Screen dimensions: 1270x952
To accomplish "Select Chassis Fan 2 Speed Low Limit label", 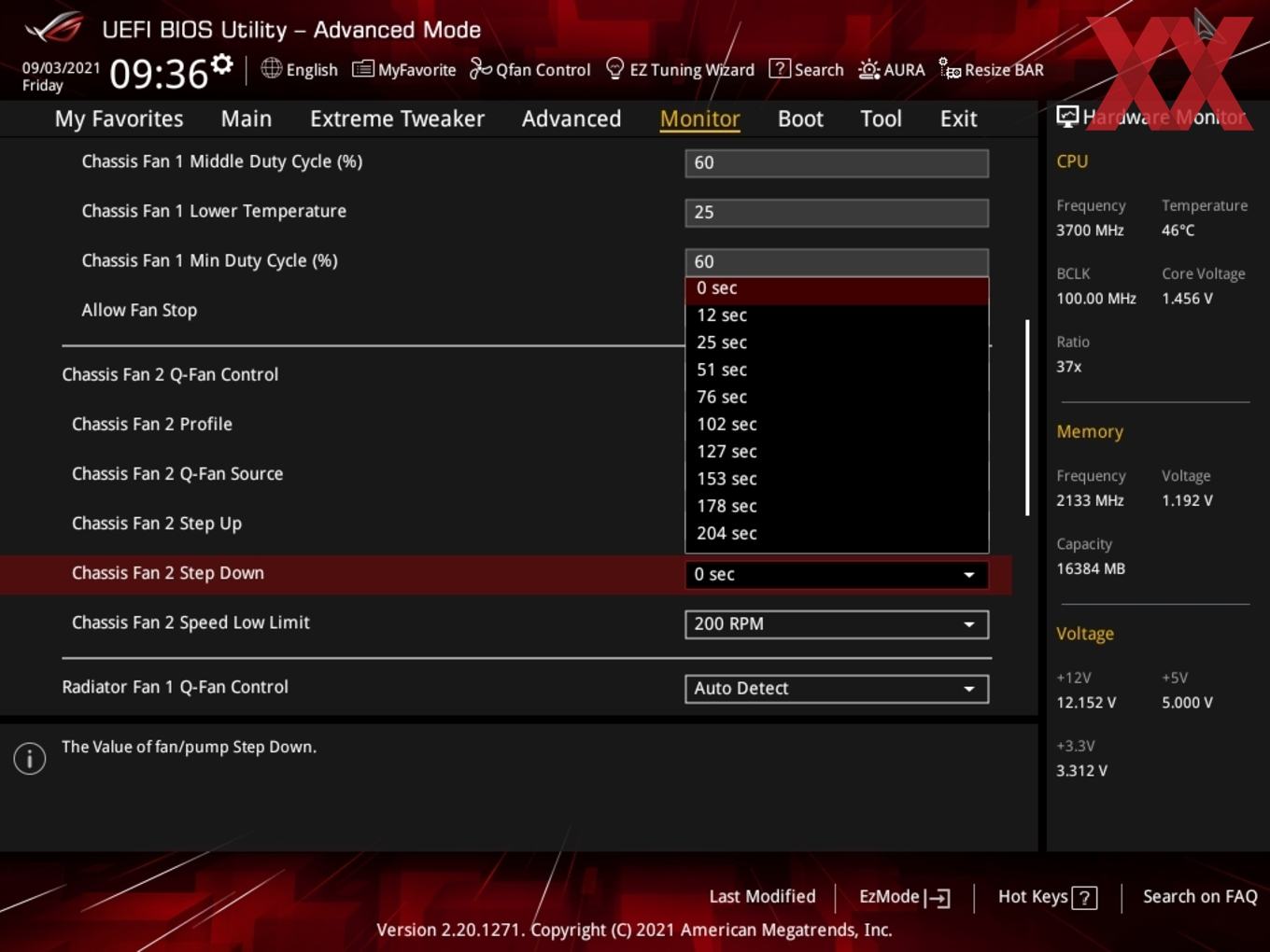I will [x=190, y=623].
